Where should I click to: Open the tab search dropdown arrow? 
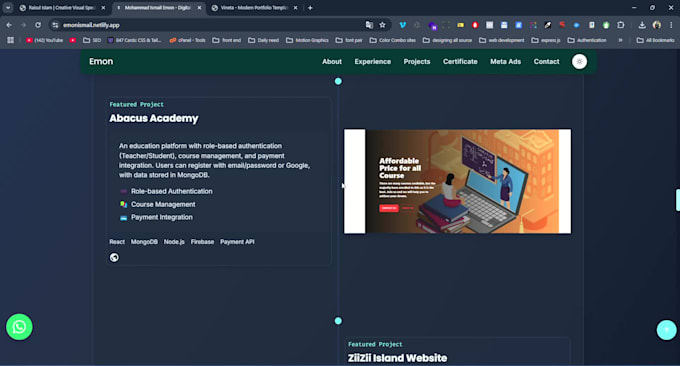coord(8,8)
